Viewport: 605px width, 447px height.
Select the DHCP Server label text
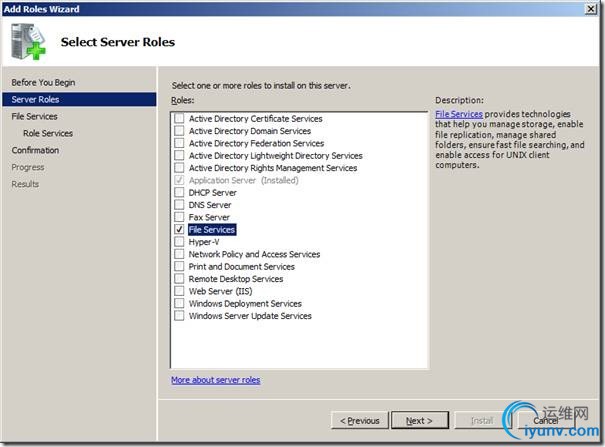click(x=212, y=192)
